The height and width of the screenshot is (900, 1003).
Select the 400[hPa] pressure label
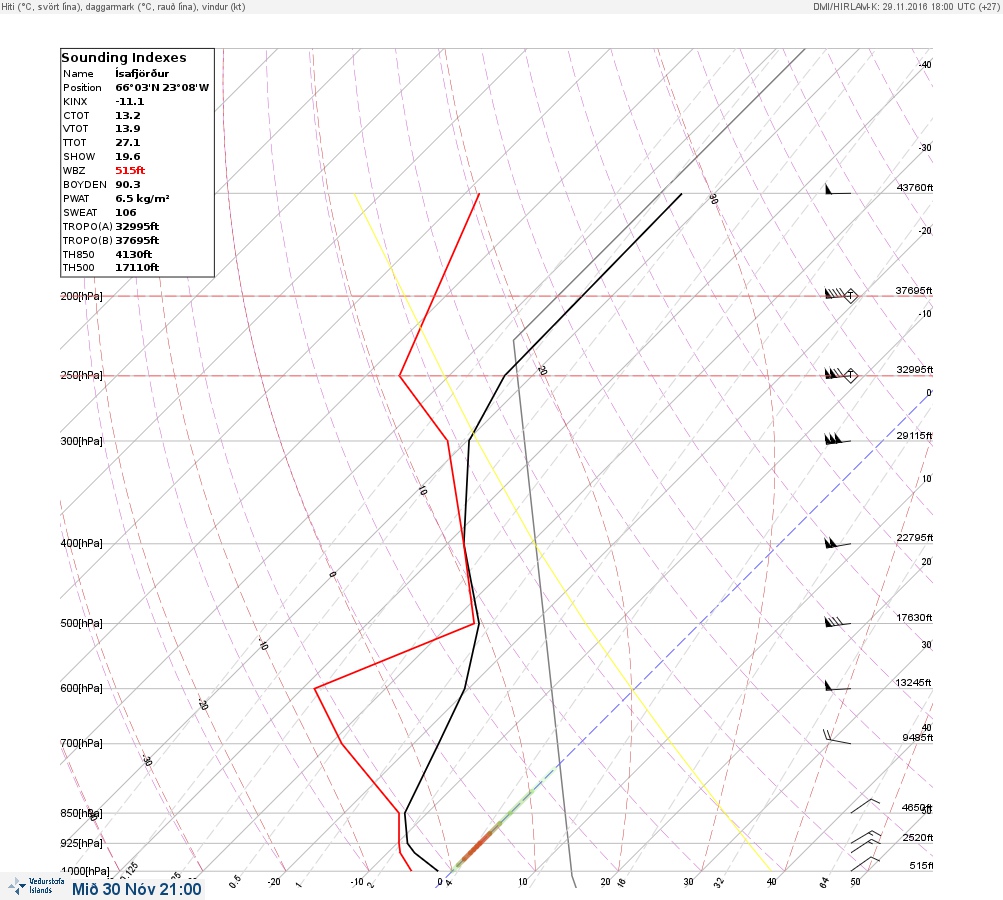(x=81, y=543)
